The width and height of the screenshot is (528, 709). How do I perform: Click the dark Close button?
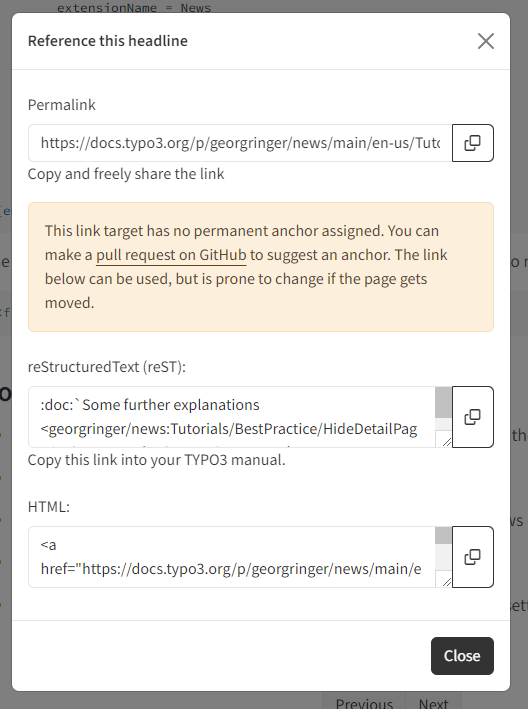coord(462,656)
